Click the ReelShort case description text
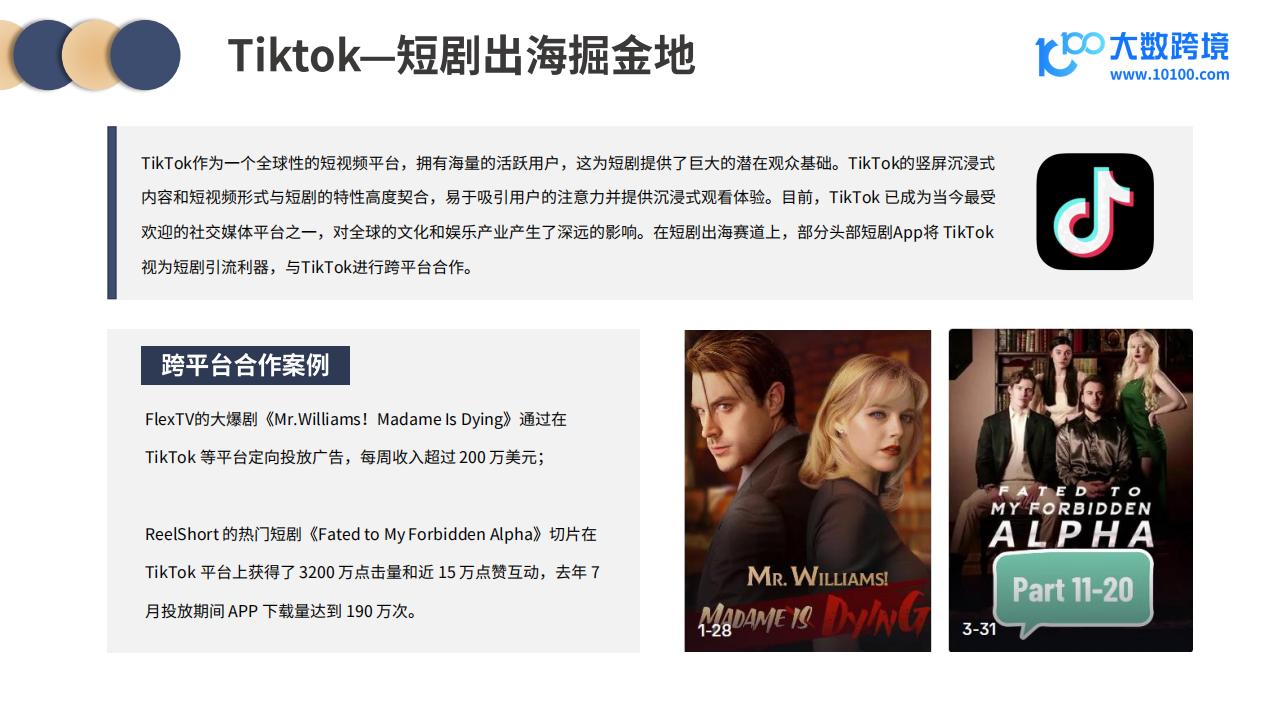Screen dimensions: 1280x720 [372, 573]
